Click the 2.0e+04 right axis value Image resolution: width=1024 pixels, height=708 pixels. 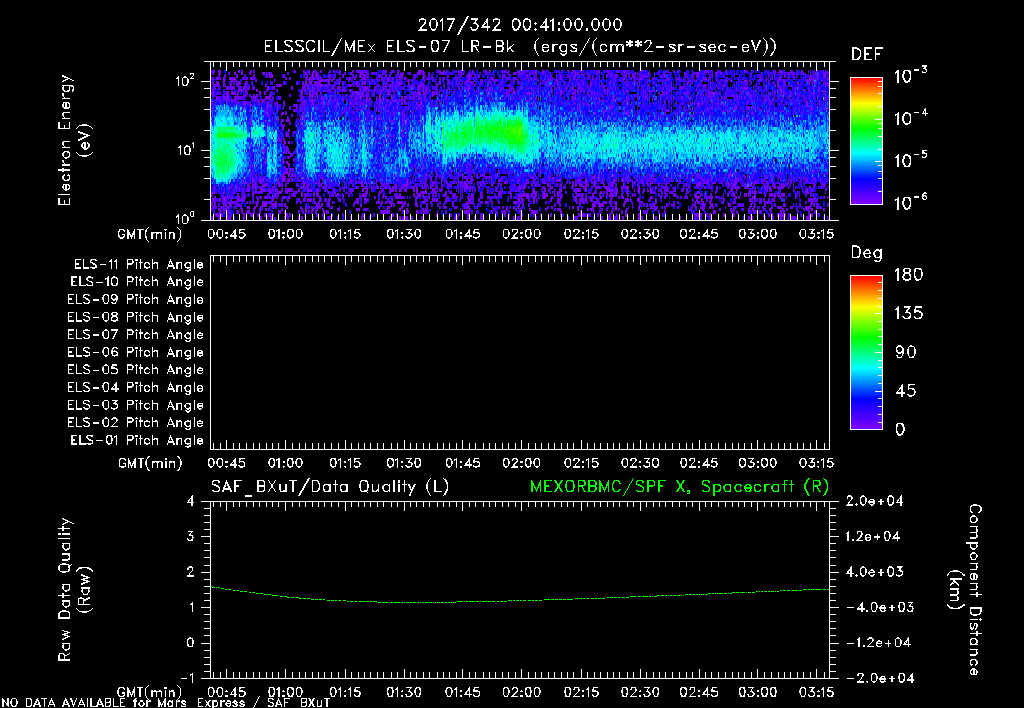coord(874,501)
